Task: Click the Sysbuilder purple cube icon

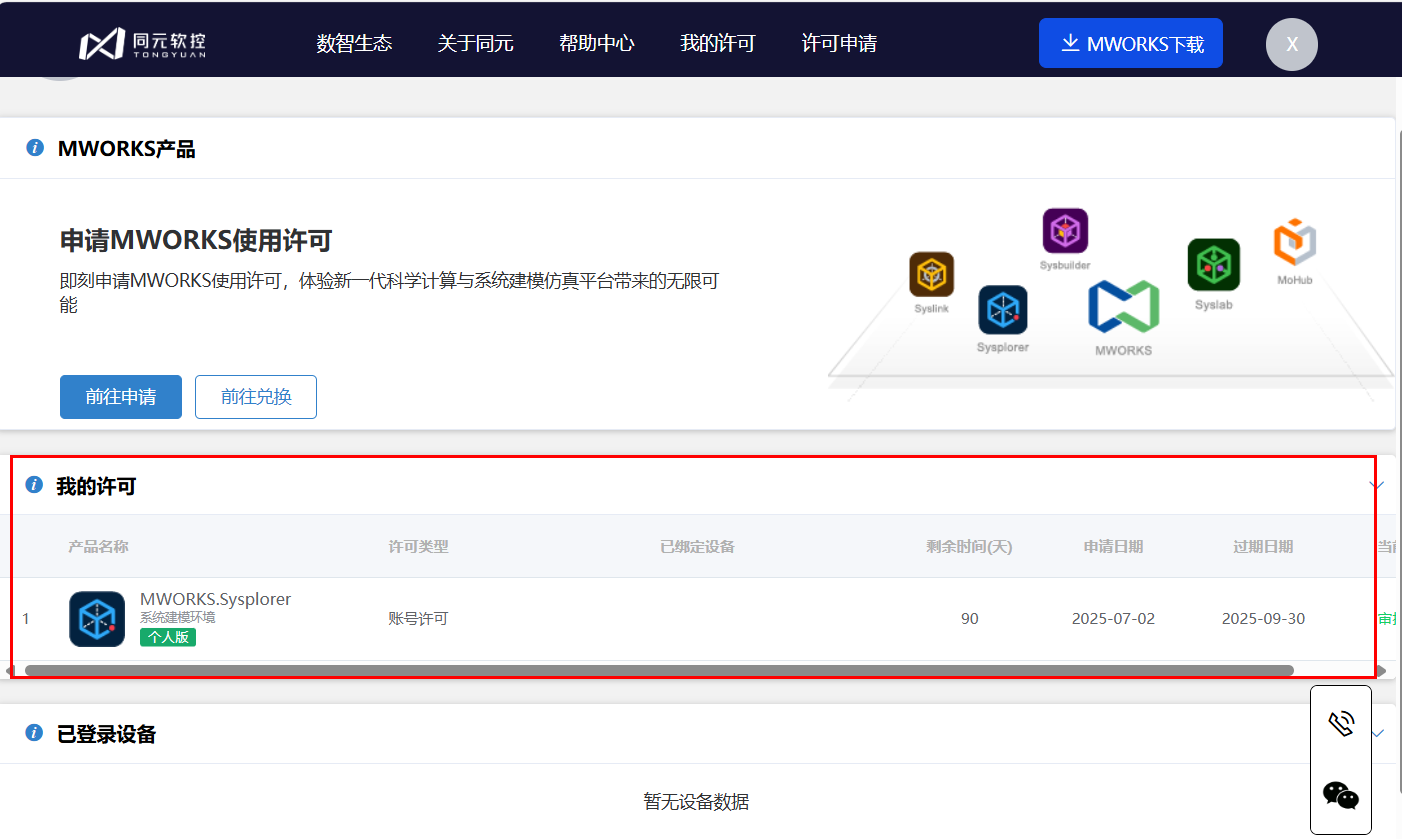Action: coord(1065,231)
